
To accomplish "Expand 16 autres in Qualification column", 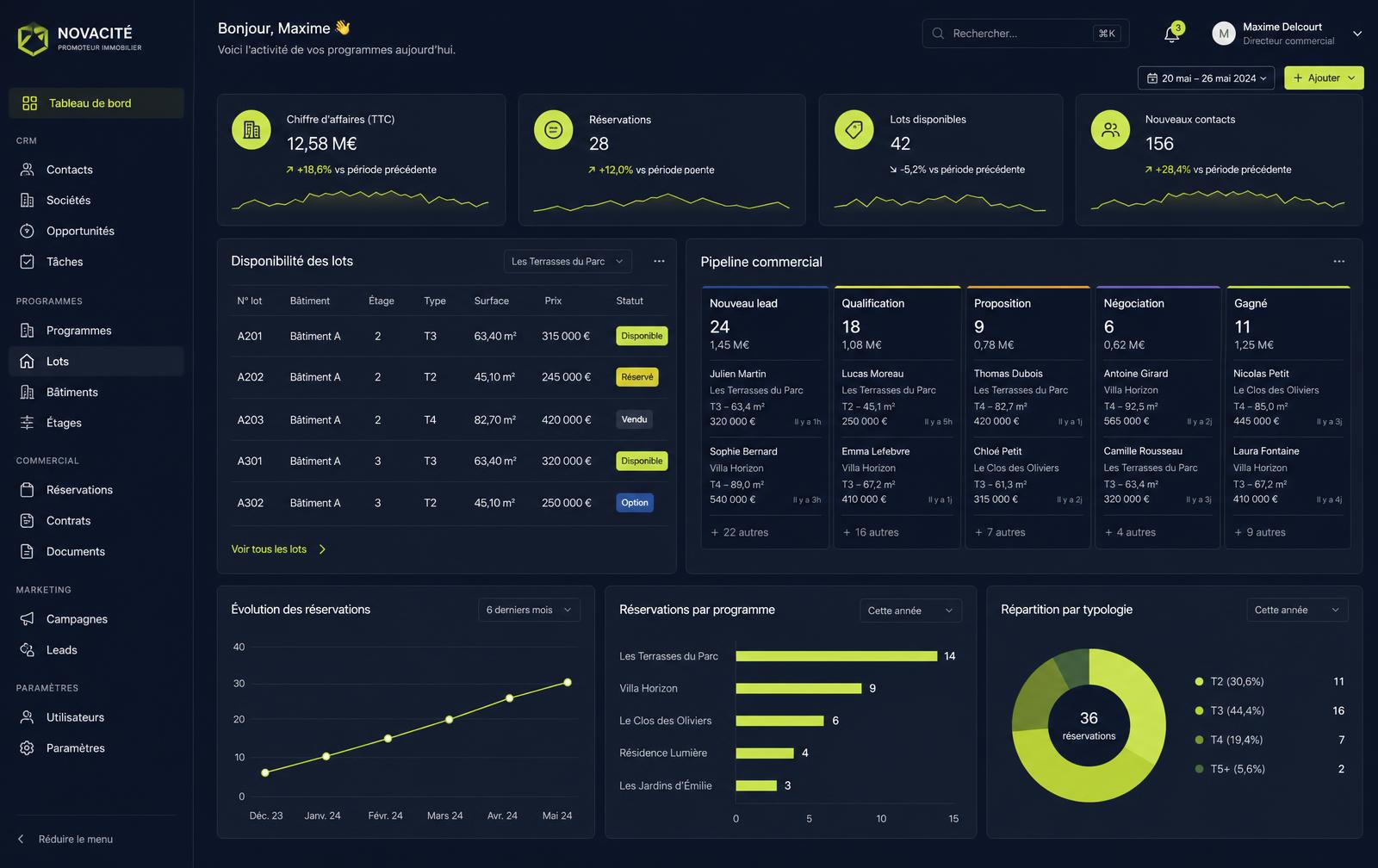I will click(871, 532).
